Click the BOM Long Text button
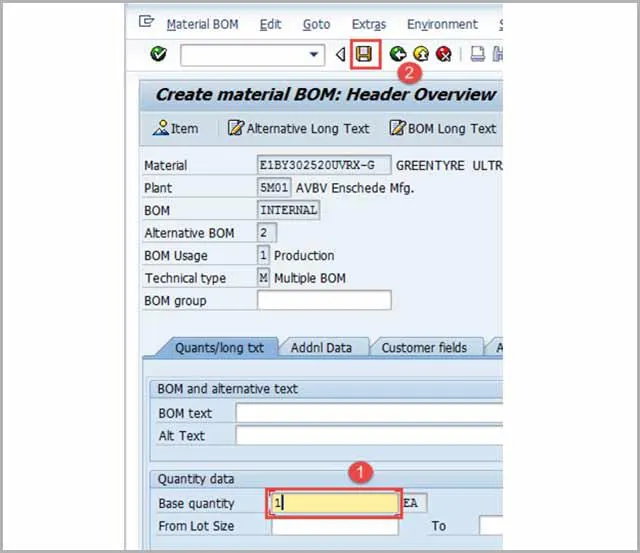The height and width of the screenshot is (553, 640). [443, 129]
